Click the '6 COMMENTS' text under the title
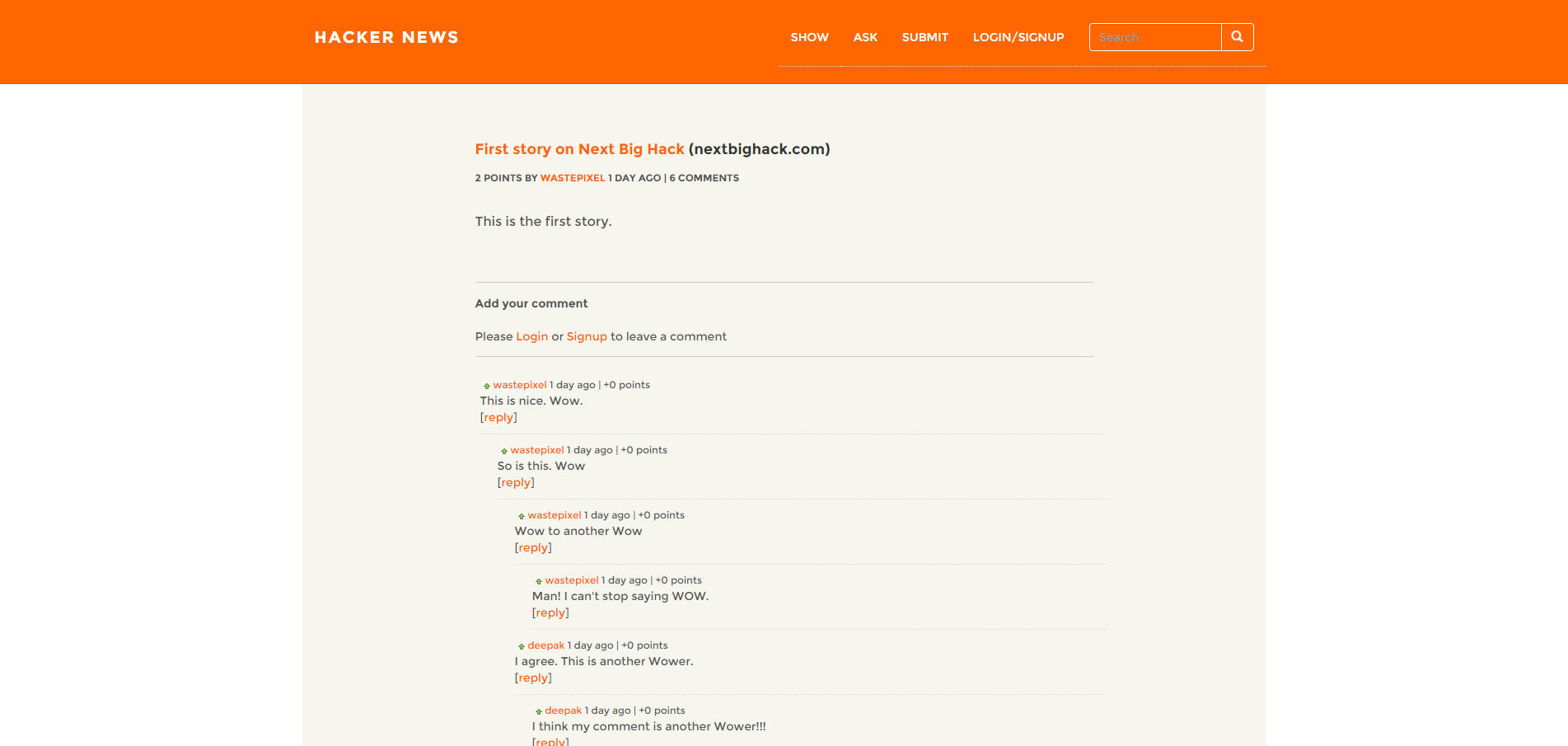Viewport: 1568px width, 746px height. pos(704,178)
